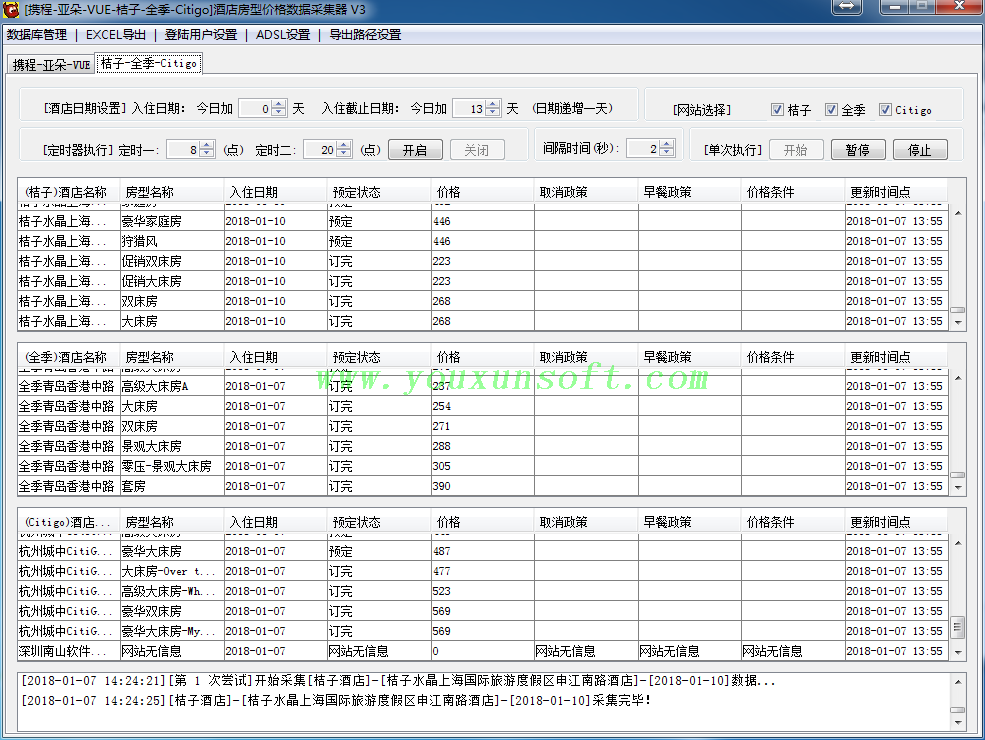
Task: Select the 豪华家庭房 row in 桔子 table
Action: tap(482, 221)
